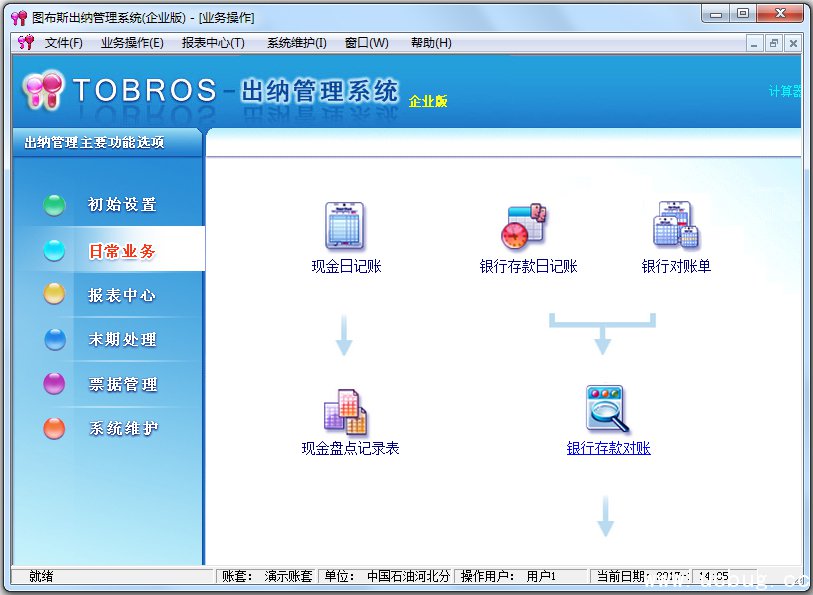Click the orange ball beside 系统维护
Image resolution: width=813 pixels, height=595 pixels.
click(x=54, y=428)
